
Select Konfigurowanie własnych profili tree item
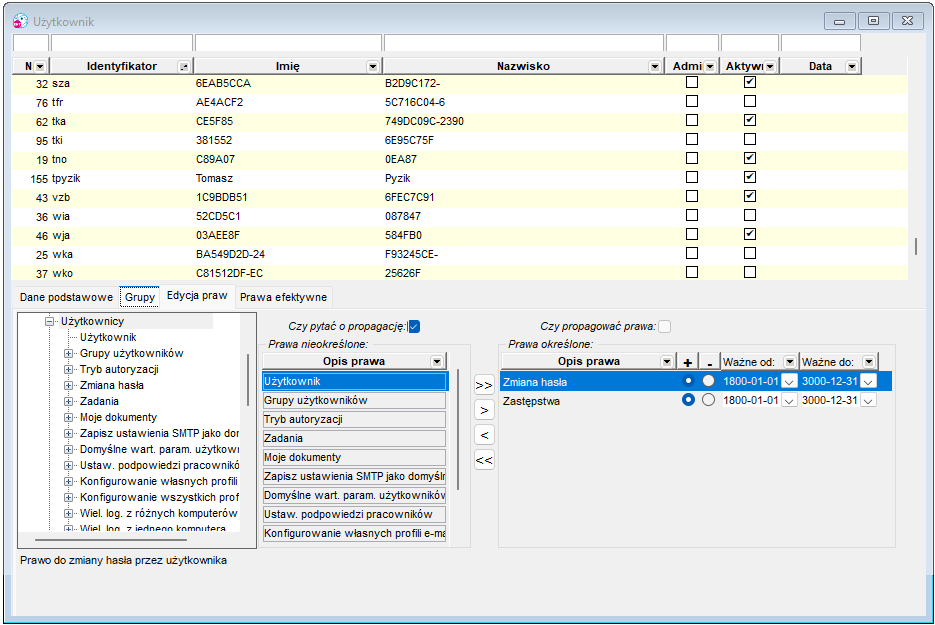[159, 481]
